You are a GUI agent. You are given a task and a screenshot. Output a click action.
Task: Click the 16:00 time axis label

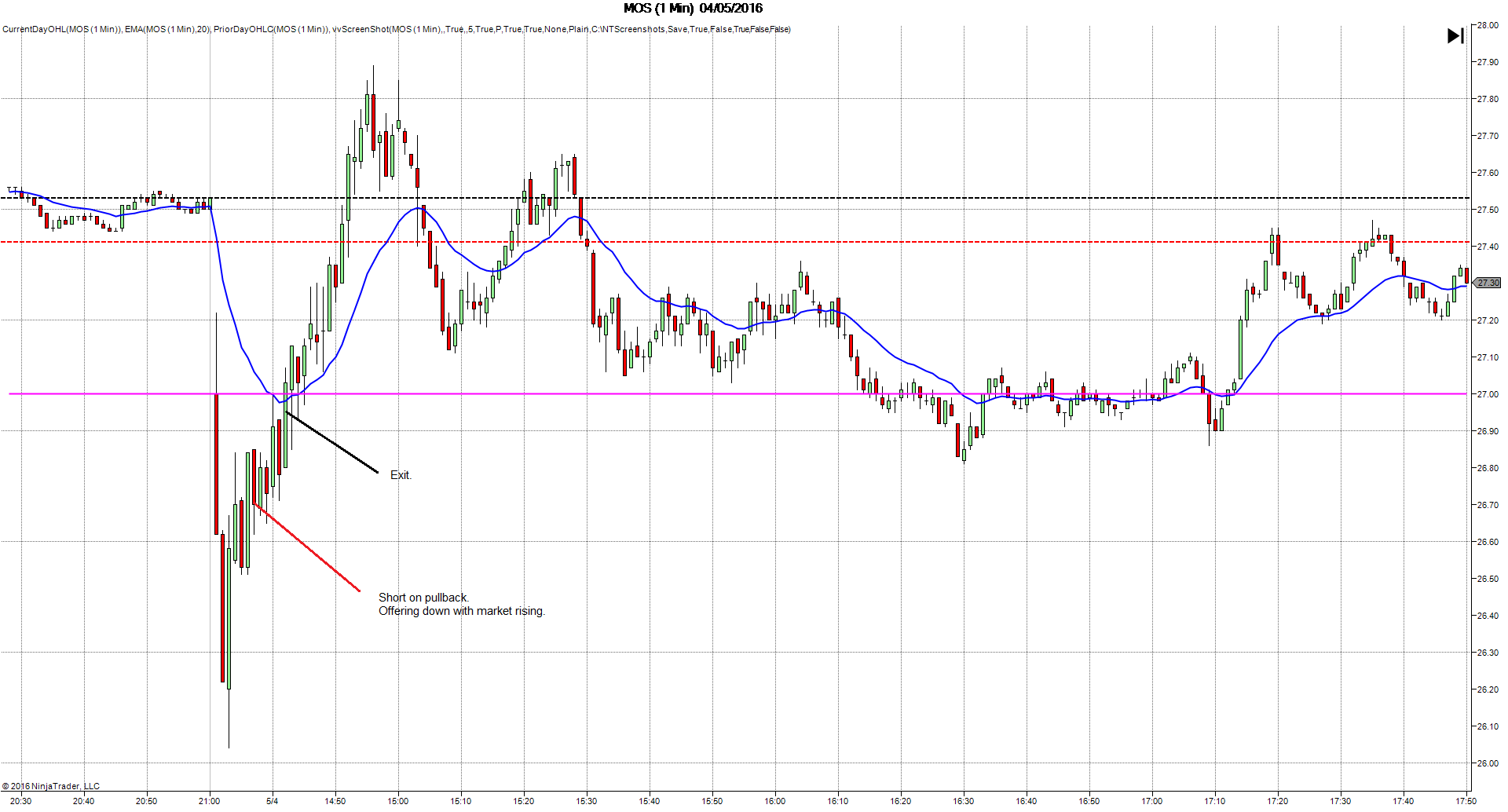pyautogui.click(x=775, y=801)
